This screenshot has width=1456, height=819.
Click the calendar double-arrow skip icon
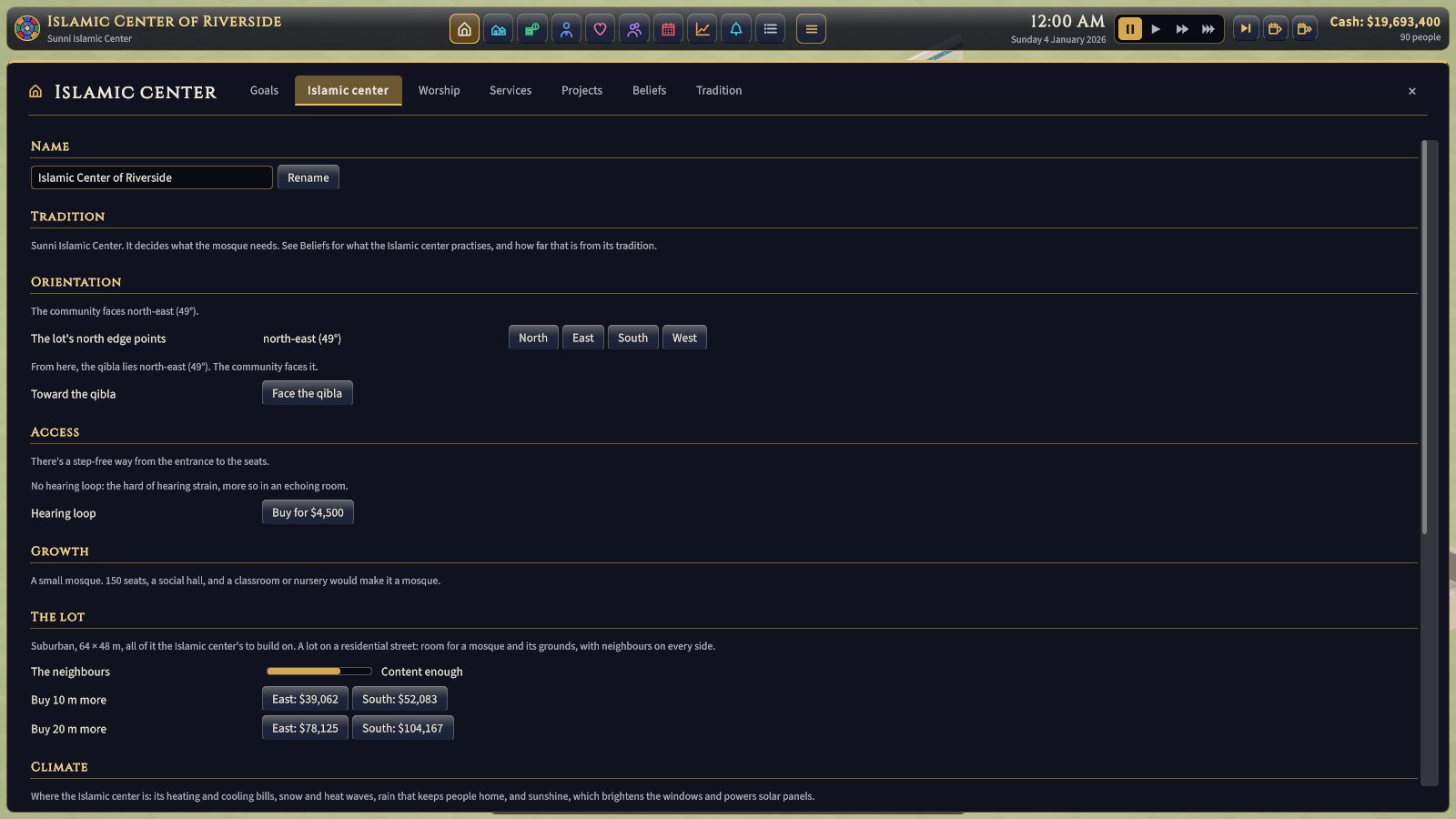tap(1304, 29)
